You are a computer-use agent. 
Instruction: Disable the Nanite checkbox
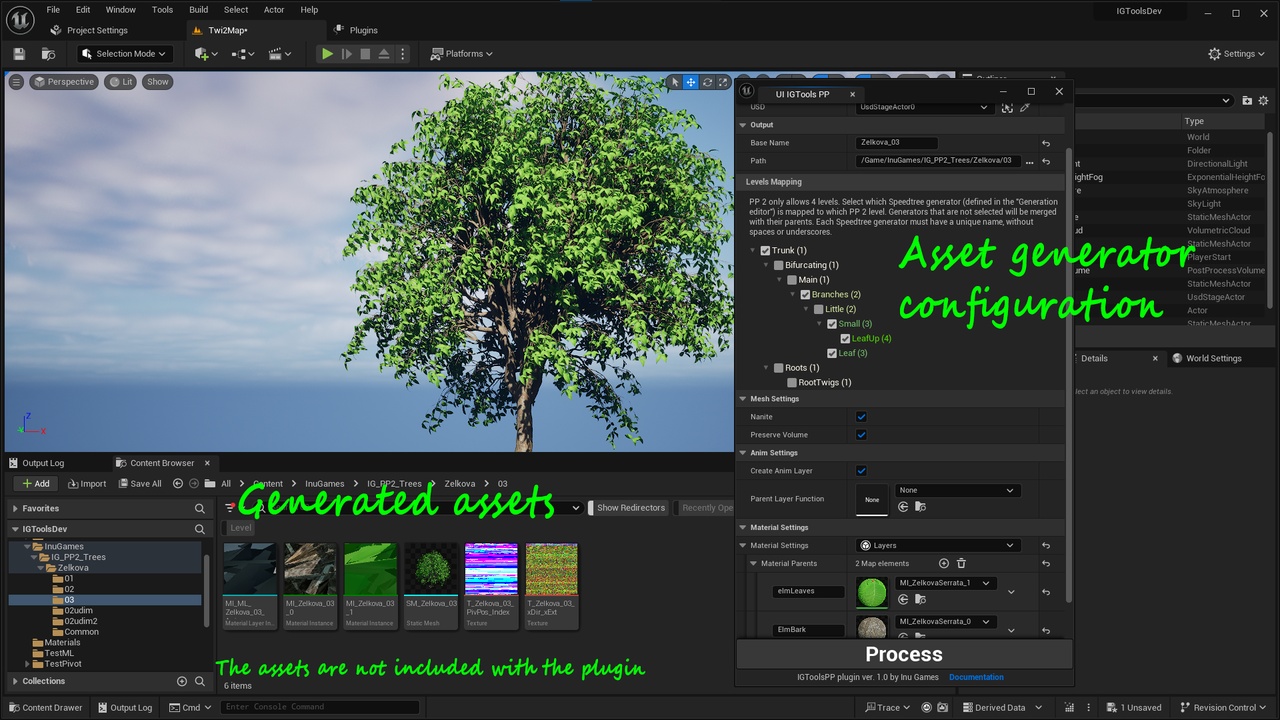[861, 417]
